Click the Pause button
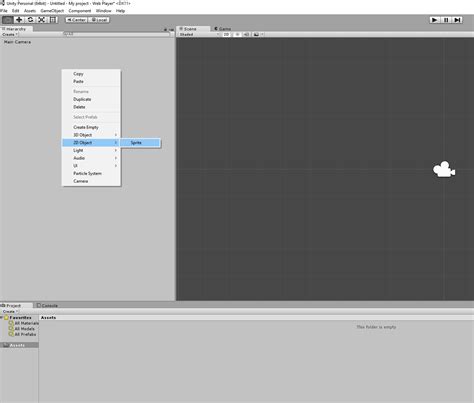Viewport: 474px width, 403px height. click(x=446, y=20)
